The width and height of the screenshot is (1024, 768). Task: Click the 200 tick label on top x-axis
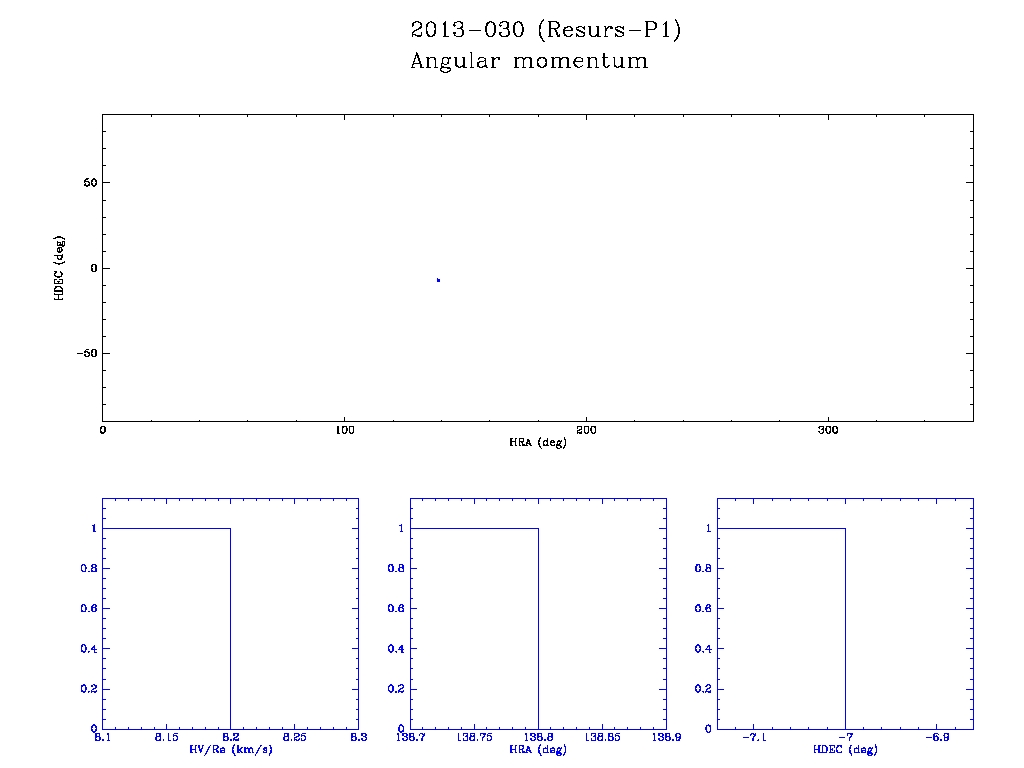[586, 430]
